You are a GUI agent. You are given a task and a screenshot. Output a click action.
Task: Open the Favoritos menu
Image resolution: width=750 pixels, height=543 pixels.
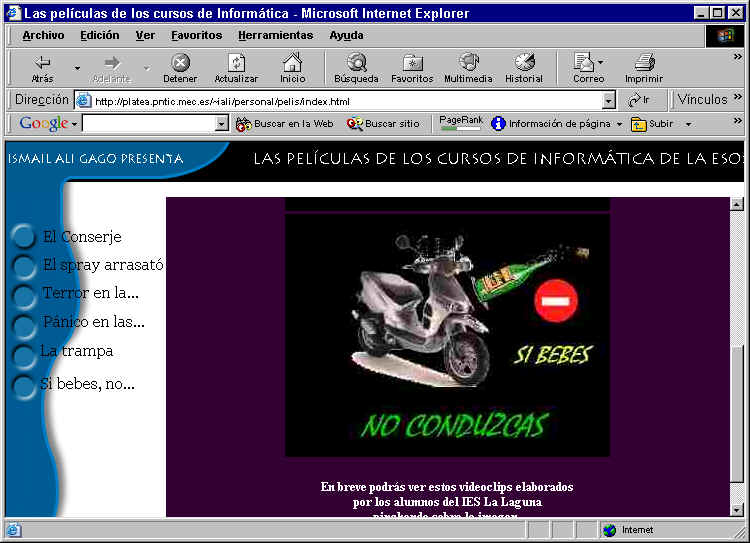pyautogui.click(x=197, y=35)
